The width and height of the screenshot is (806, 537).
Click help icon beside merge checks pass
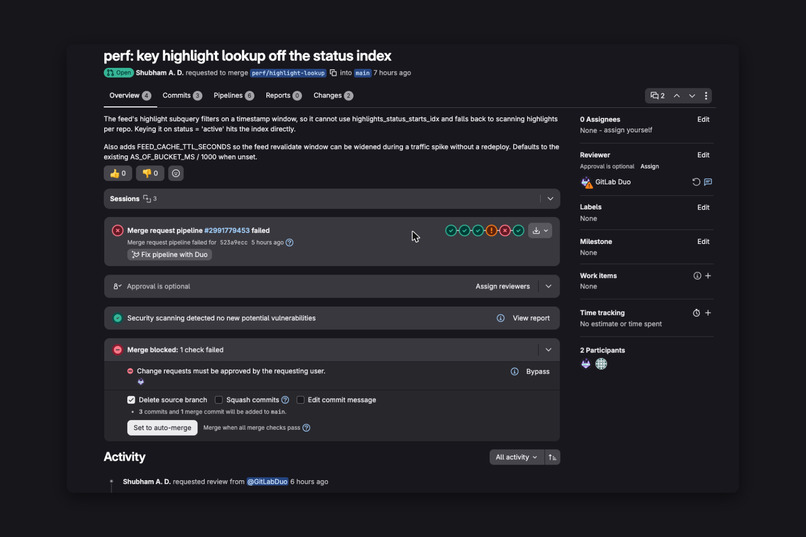tap(306, 428)
